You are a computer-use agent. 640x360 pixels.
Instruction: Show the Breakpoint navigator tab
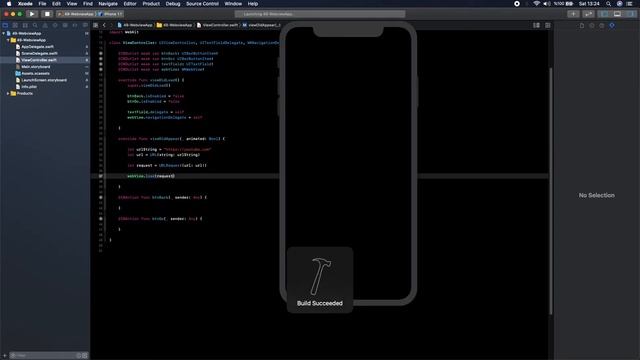coord(75,25)
